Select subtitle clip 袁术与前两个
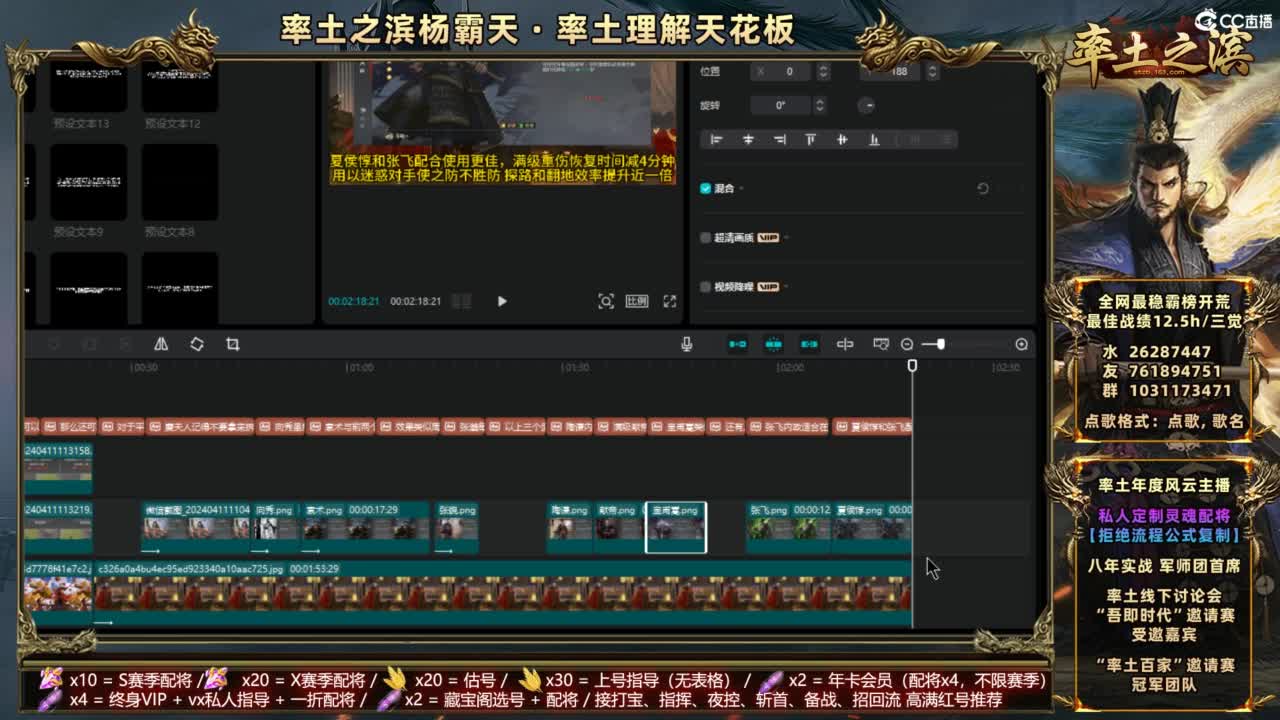Viewport: 1280px width, 720px height. (340, 426)
